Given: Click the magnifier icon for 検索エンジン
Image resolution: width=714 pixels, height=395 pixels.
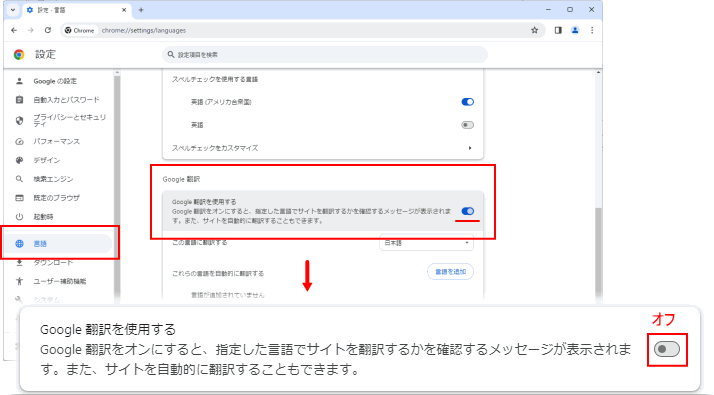Looking at the screenshot, I should 19,179.
